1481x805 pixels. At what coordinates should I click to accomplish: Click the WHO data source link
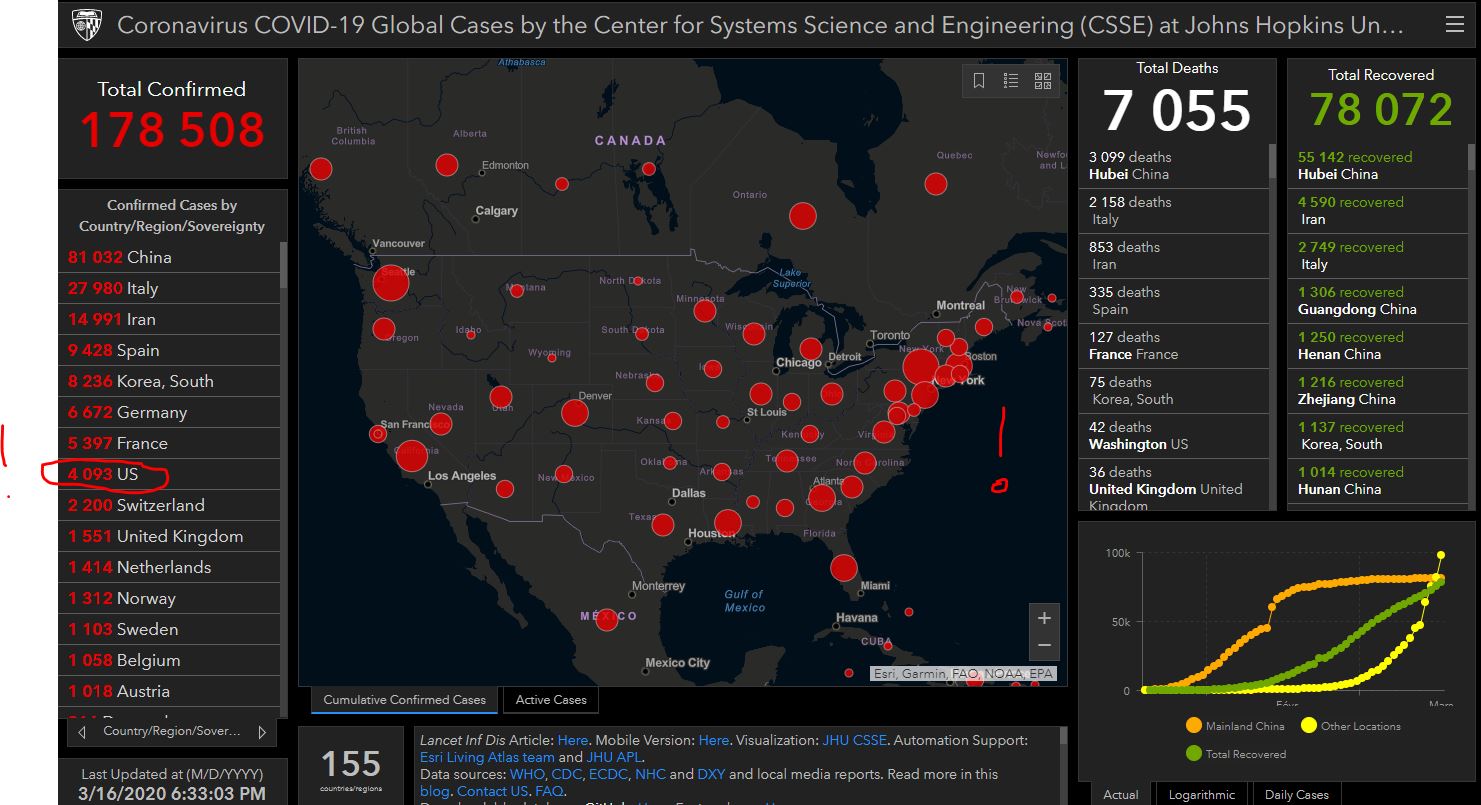pyautogui.click(x=527, y=774)
